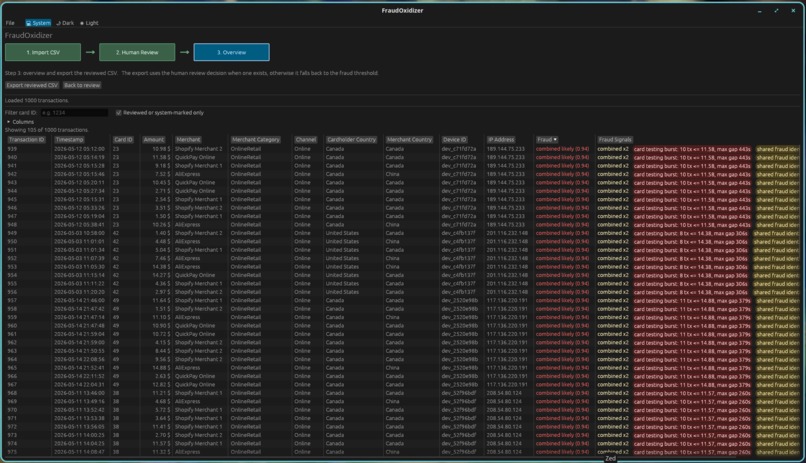806x463 pixels.
Task: Click the Merchant Country column header
Action: pos(410,140)
